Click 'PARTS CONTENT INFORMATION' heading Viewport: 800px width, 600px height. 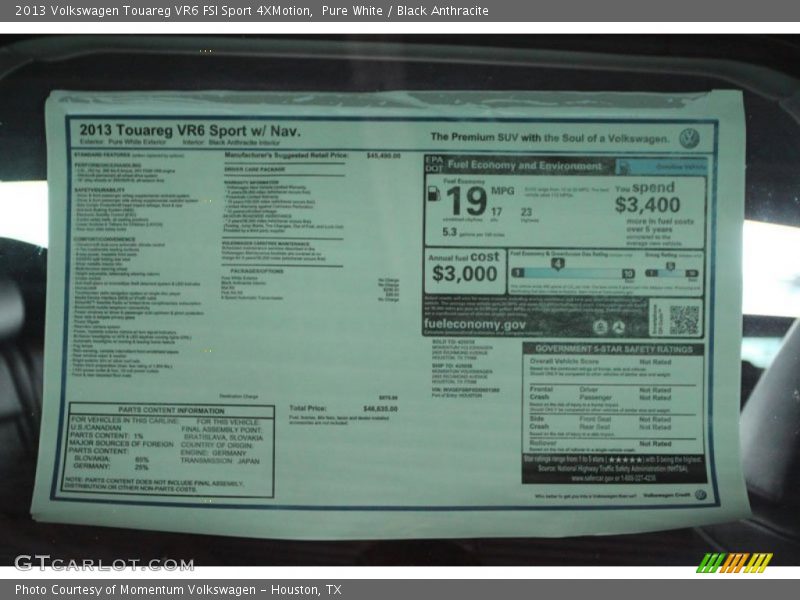[171, 410]
